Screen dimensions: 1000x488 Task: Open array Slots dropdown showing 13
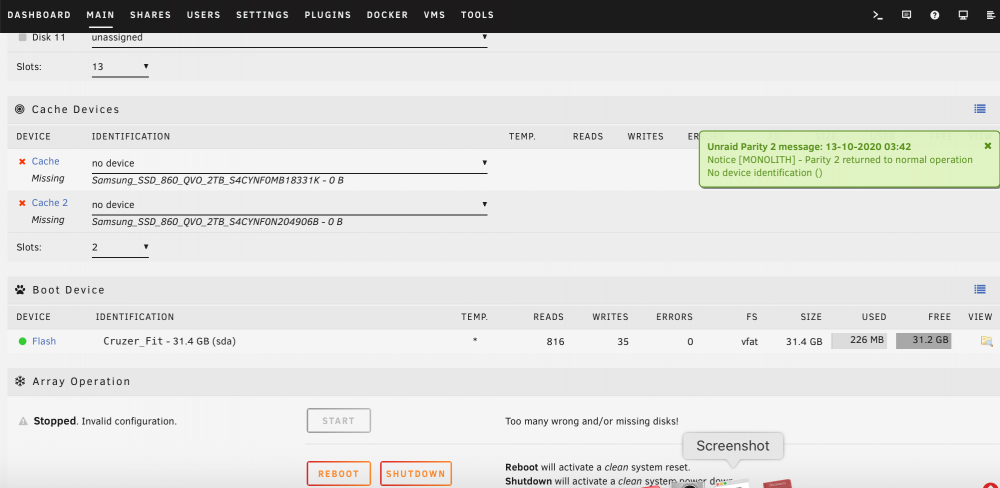coord(121,67)
